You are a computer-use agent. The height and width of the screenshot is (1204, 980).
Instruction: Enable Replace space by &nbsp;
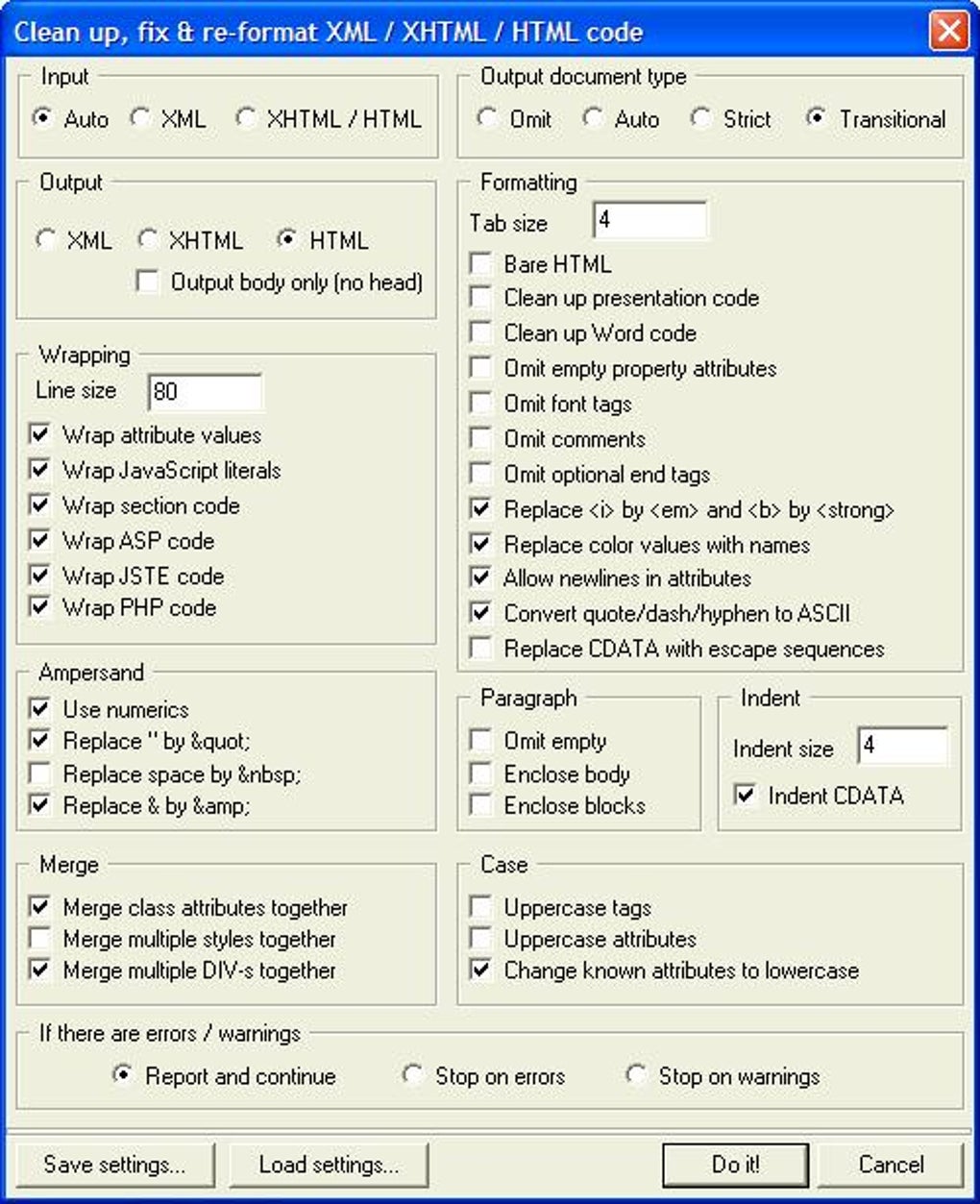point(40,774)
